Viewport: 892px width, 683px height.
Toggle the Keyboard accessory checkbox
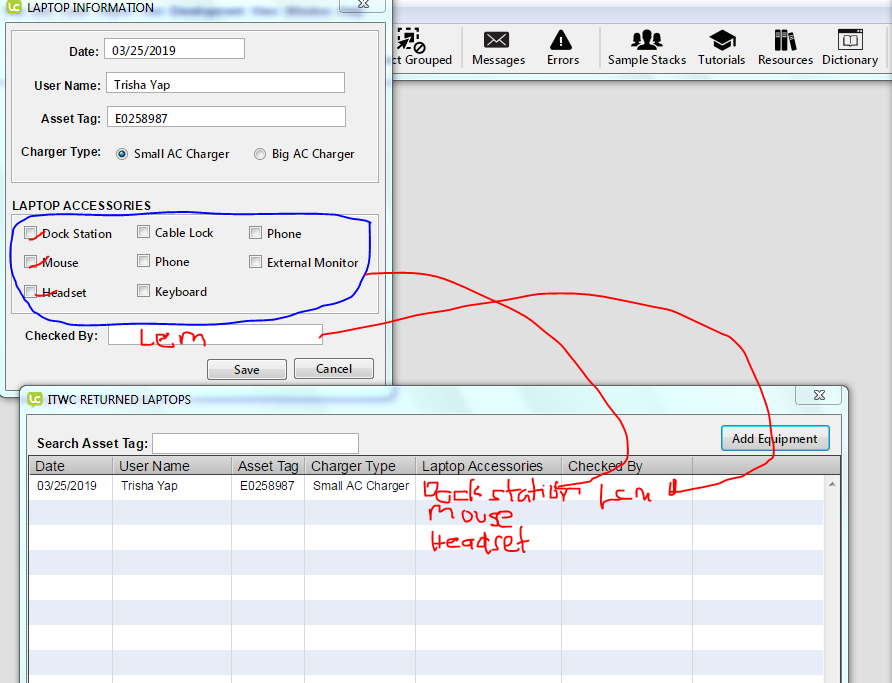coord(144,291)
